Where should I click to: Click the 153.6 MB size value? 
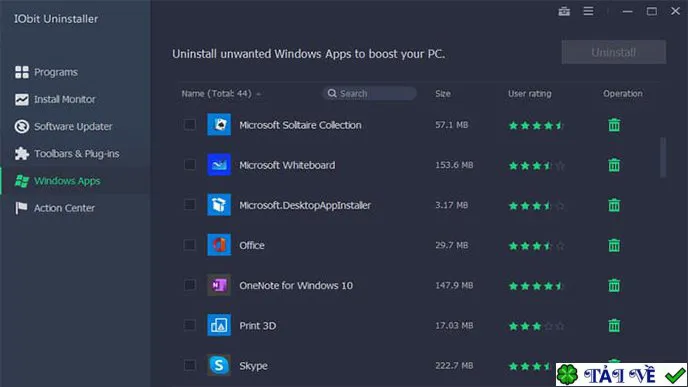pos(454,165)
